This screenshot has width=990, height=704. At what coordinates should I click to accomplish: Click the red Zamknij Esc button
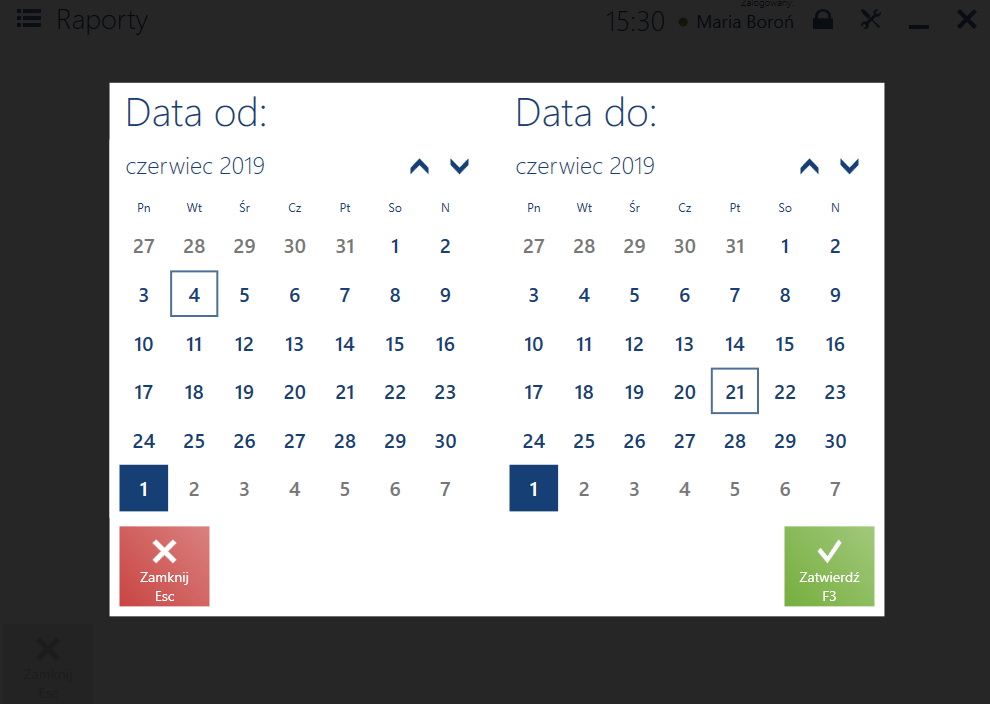point(164,566)
